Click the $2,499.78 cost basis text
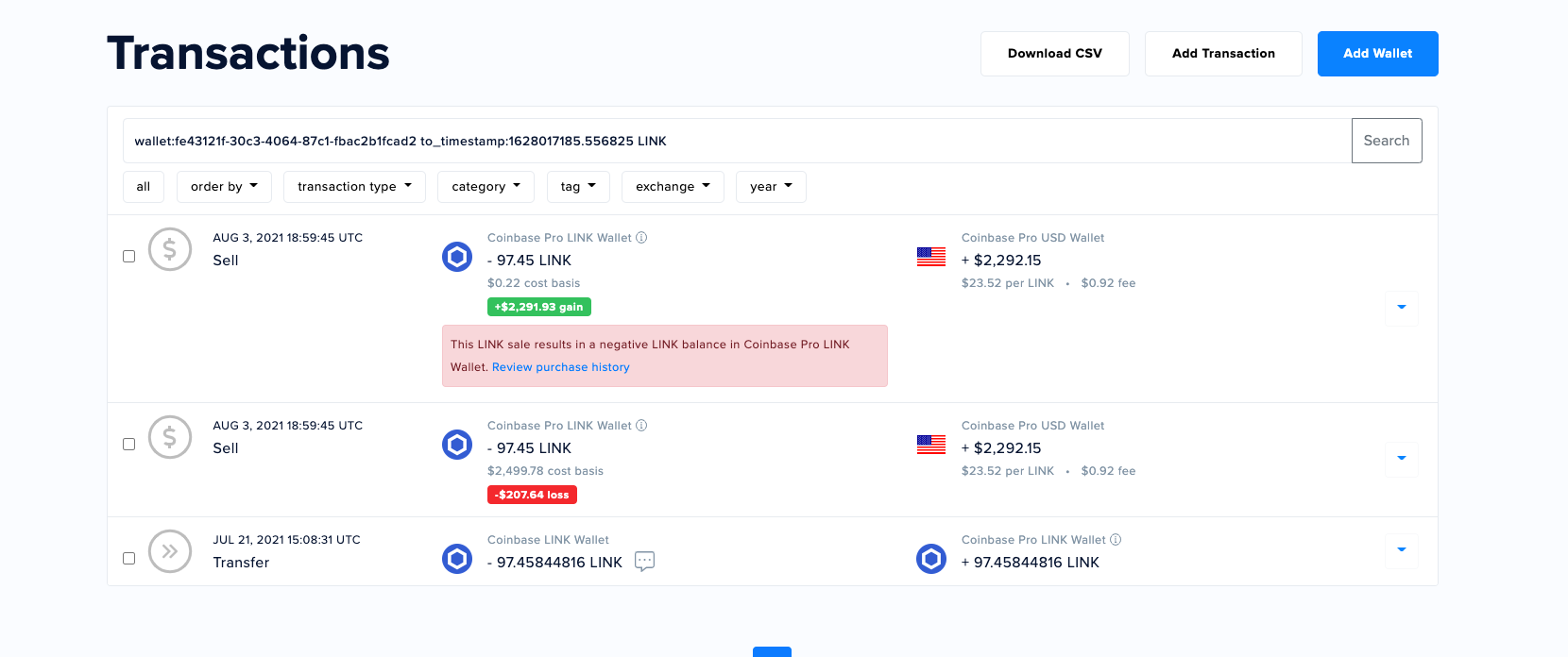Viewport: 1568px width, 657px height. 545,471
